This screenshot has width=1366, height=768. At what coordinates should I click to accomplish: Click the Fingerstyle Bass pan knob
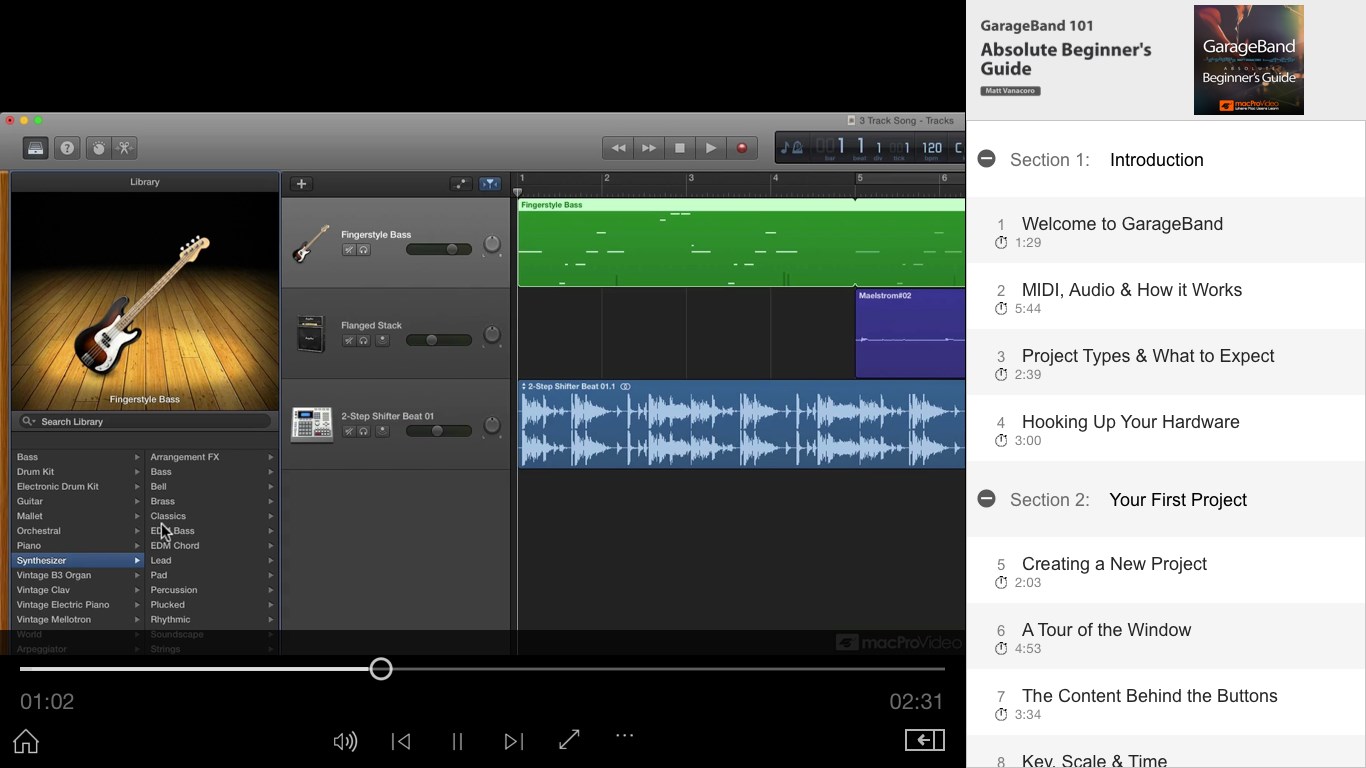click(492, 245)
